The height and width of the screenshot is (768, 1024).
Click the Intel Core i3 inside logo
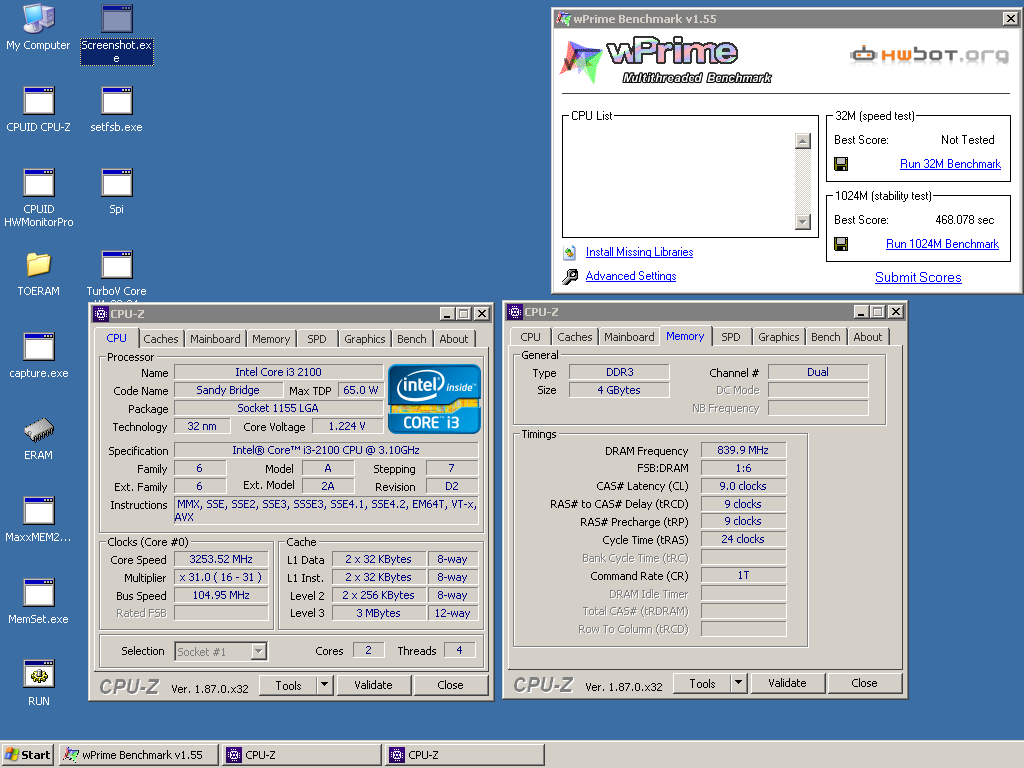tap(434, 399)
